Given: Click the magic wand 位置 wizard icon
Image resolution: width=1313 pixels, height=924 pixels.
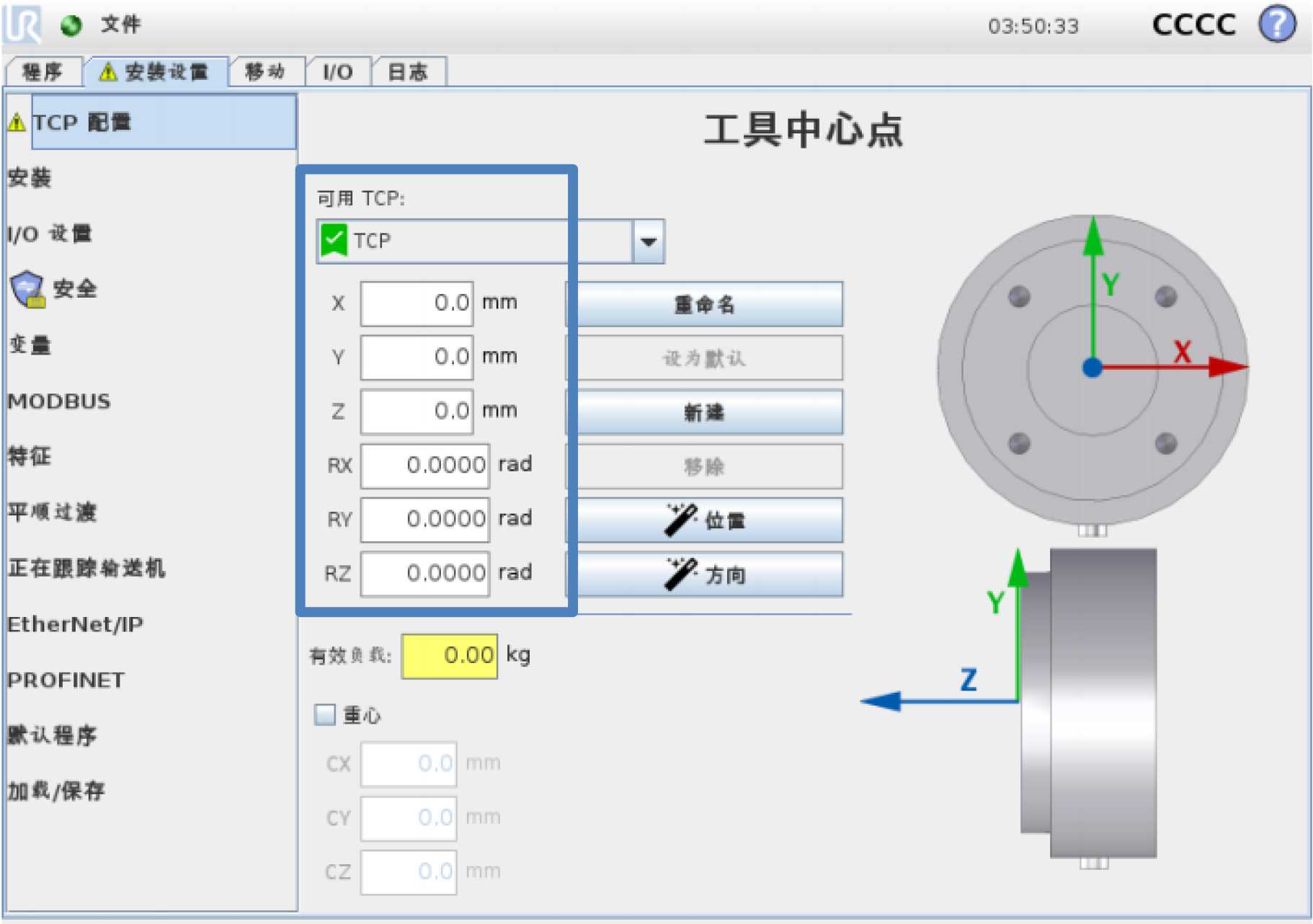Looking at the screenshot, I should 680,520.
